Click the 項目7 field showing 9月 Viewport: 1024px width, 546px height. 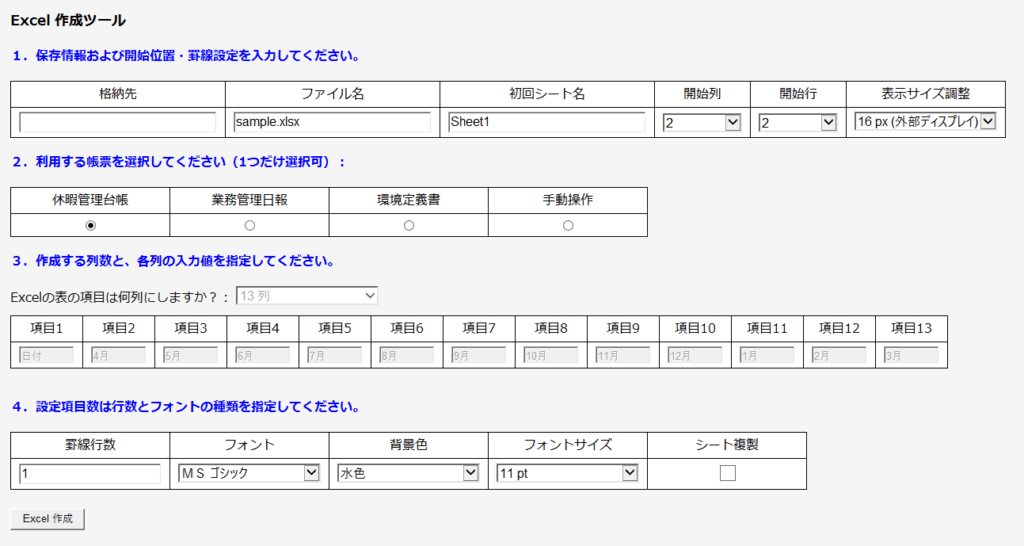[x=478, y=355]
